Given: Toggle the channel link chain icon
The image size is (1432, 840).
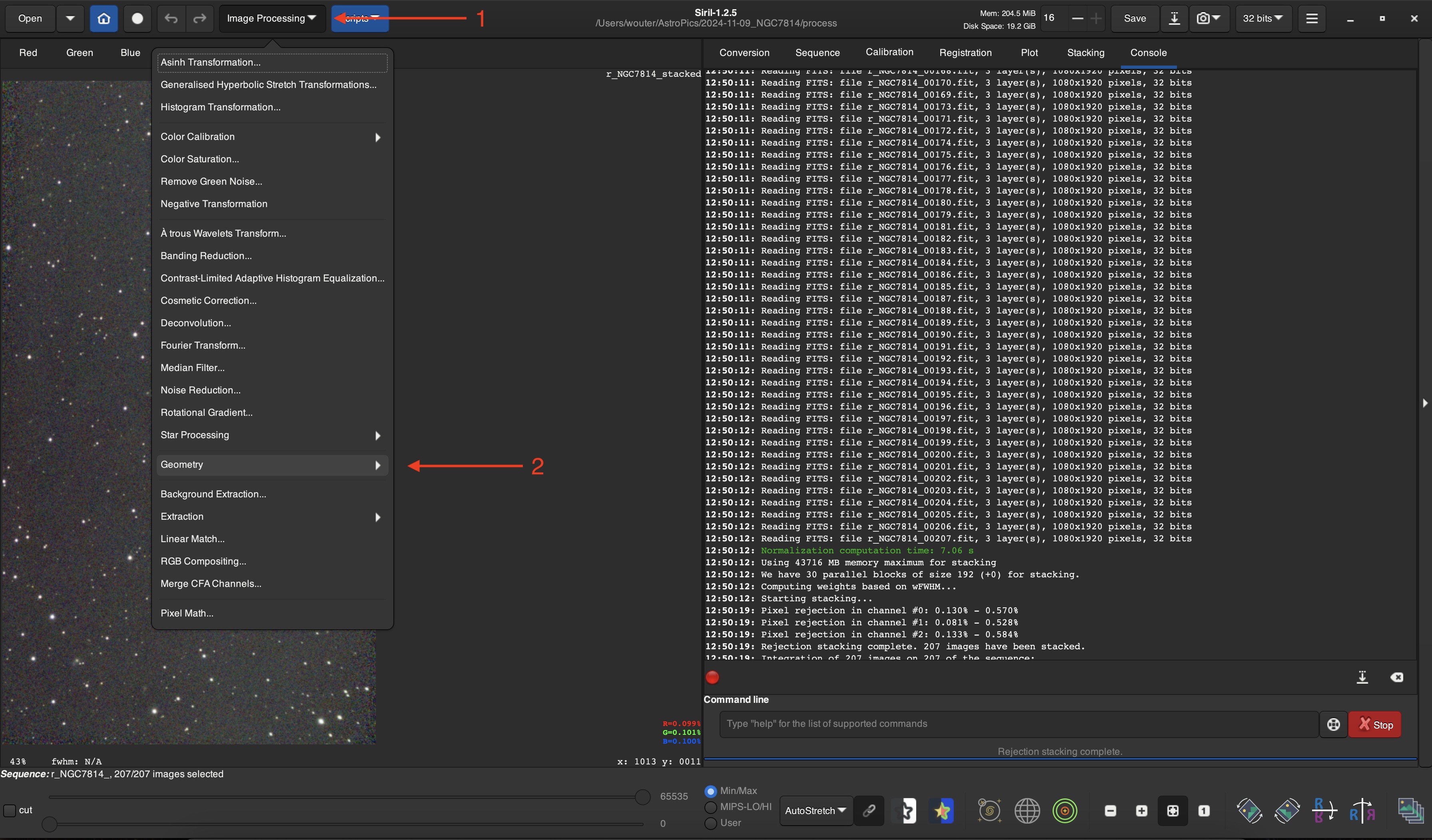Looking at the screenshot, I should click(x=869, y=810).
